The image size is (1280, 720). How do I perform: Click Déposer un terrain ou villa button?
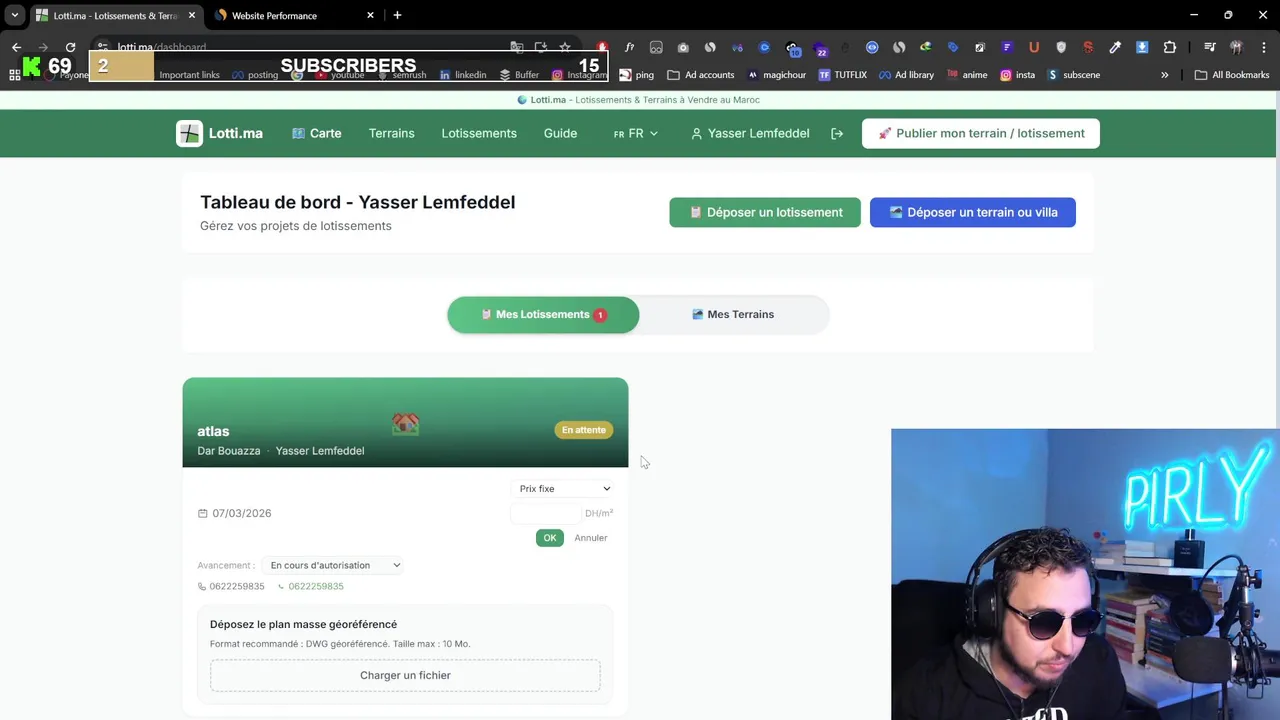pos(973,212)
